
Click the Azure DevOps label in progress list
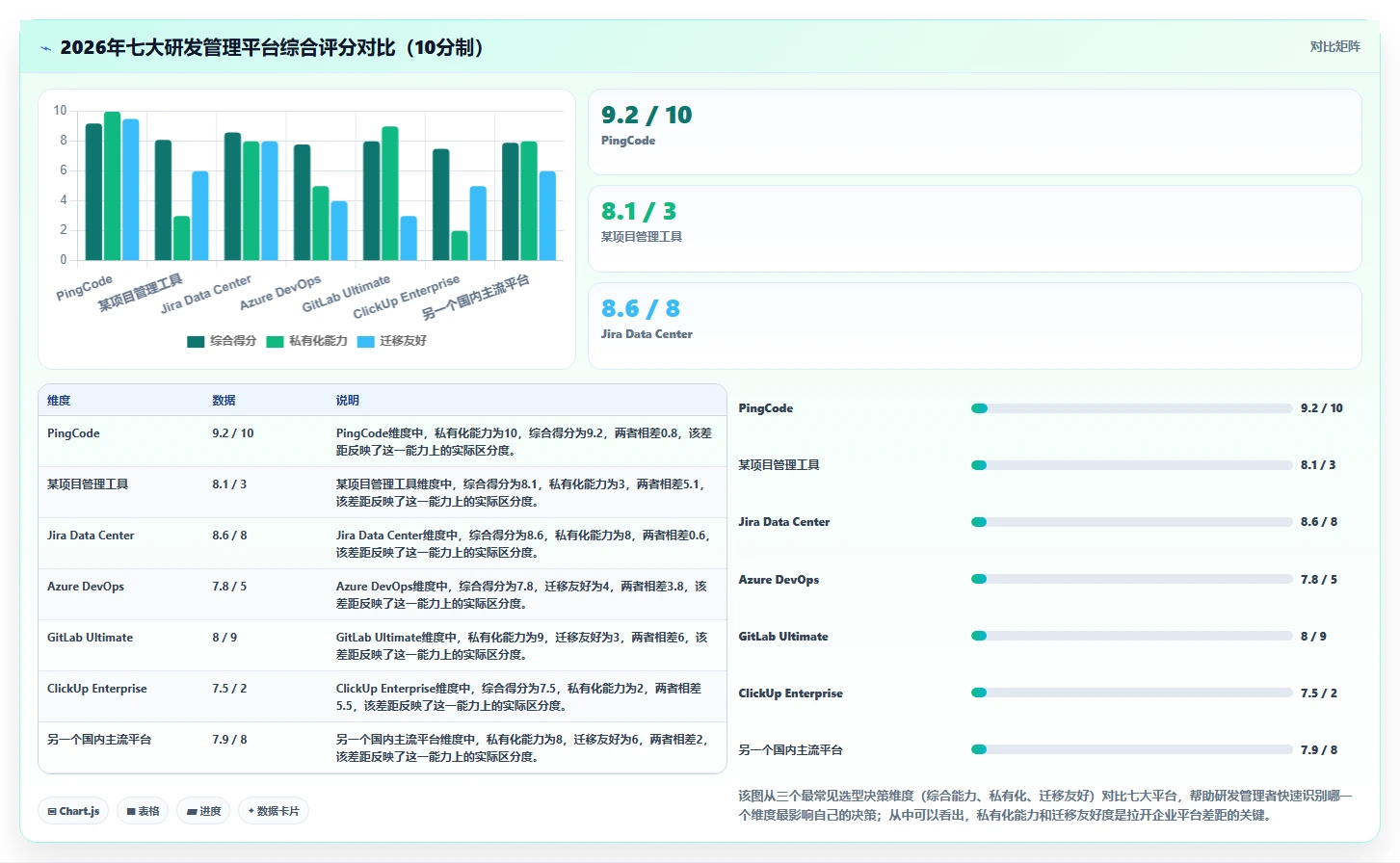[x=779, y=580]
